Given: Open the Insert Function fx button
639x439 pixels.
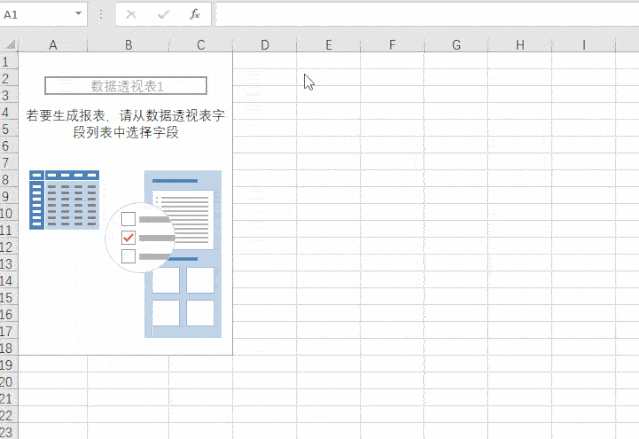Looking at the screenshot, I should point(195,15).
